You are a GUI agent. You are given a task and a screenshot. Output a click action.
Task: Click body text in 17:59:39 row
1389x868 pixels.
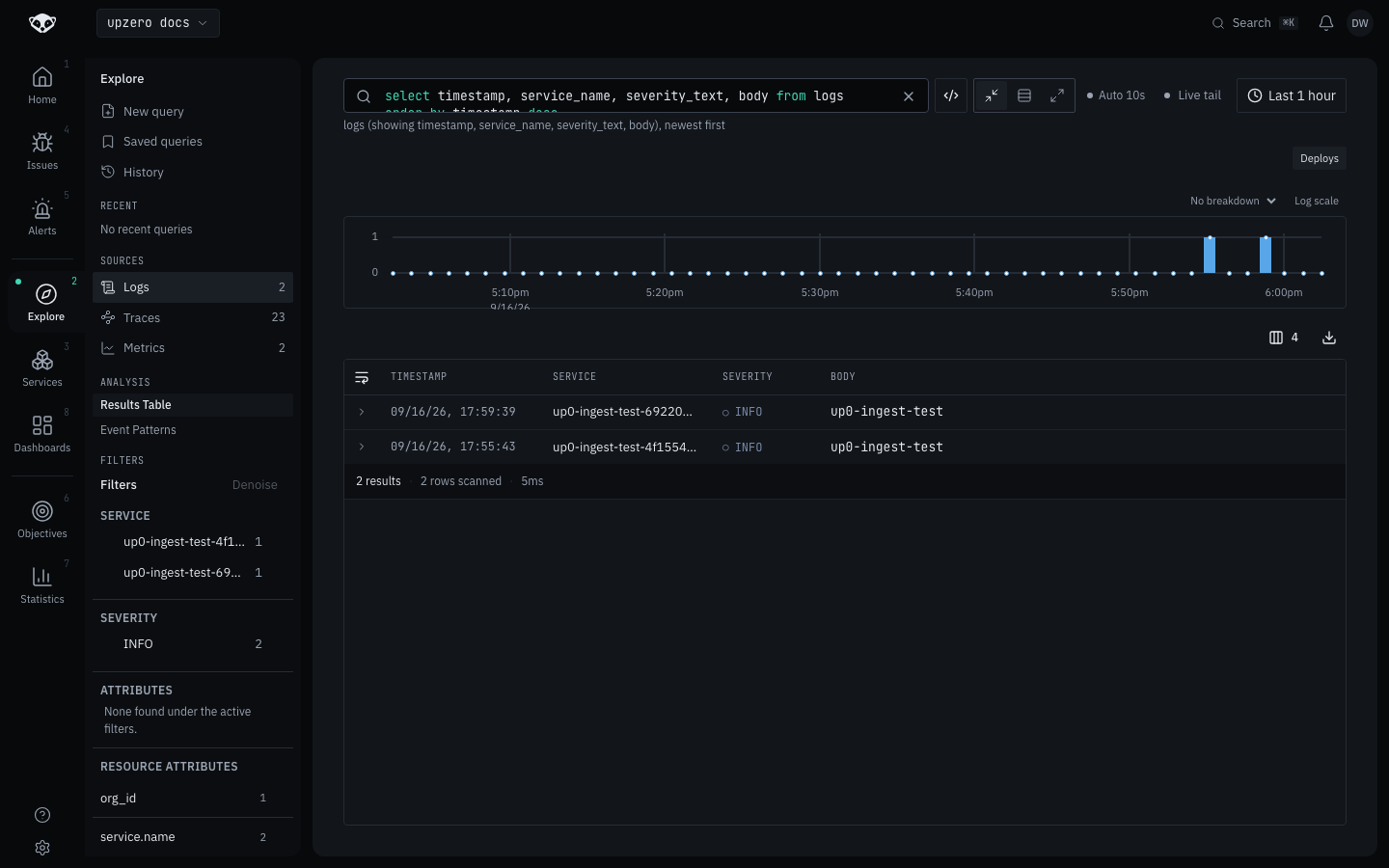(x=886, y=412)
